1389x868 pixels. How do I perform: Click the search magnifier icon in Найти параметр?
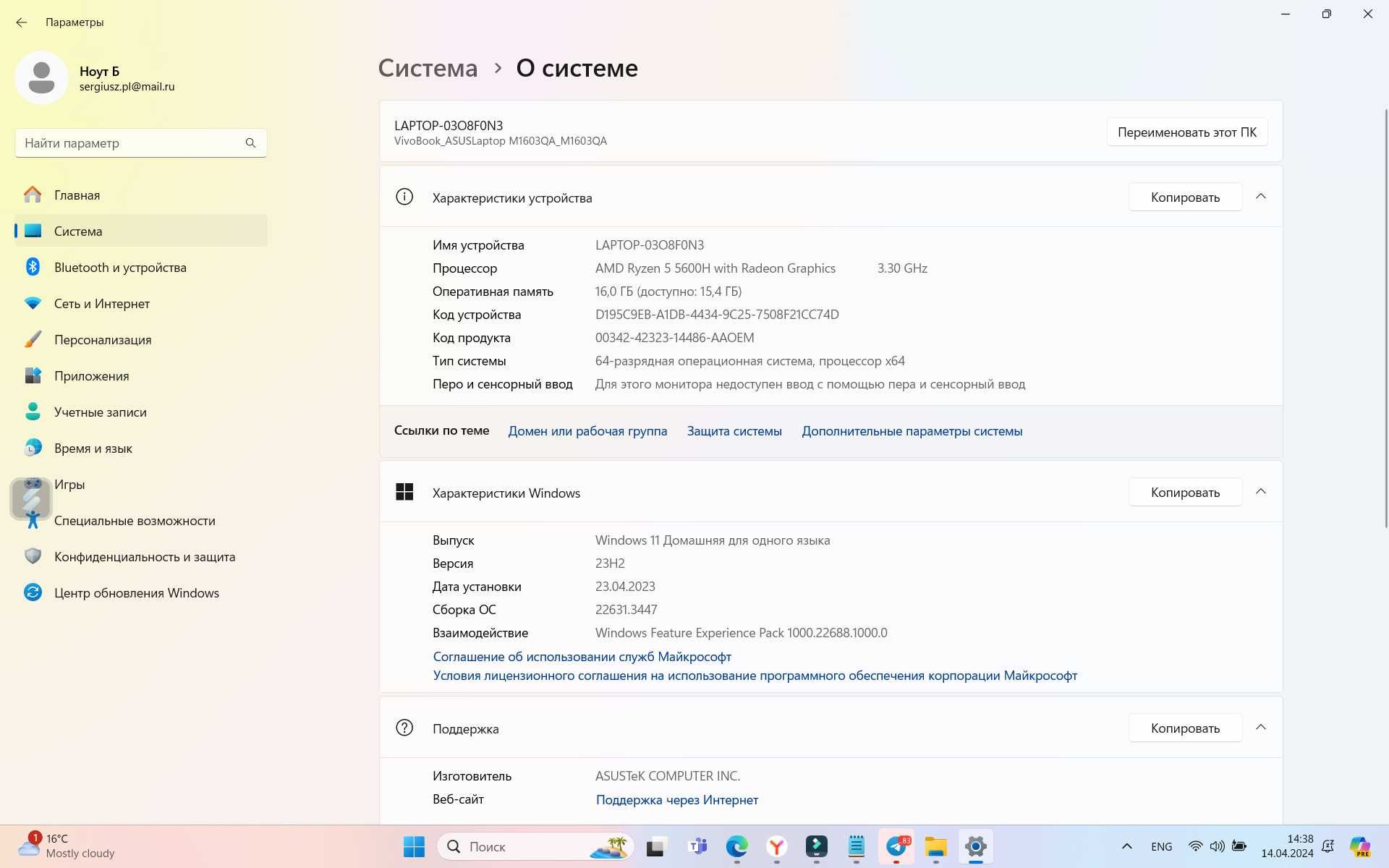(x=250, y=143)
